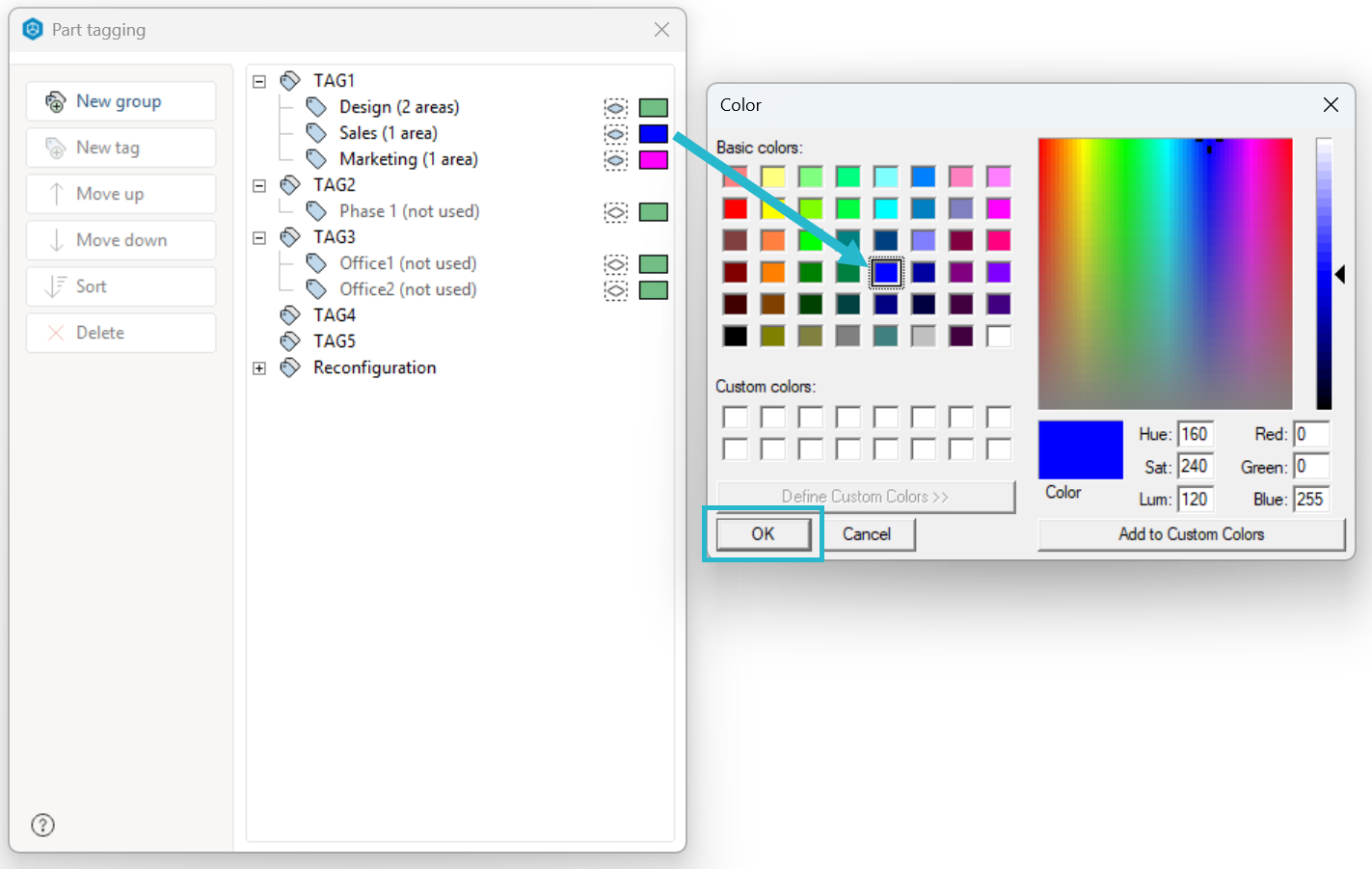This screenshot has width=1372, height=869.
Task: Click the tag icon beside Design
Action: [x=316, y=107]
